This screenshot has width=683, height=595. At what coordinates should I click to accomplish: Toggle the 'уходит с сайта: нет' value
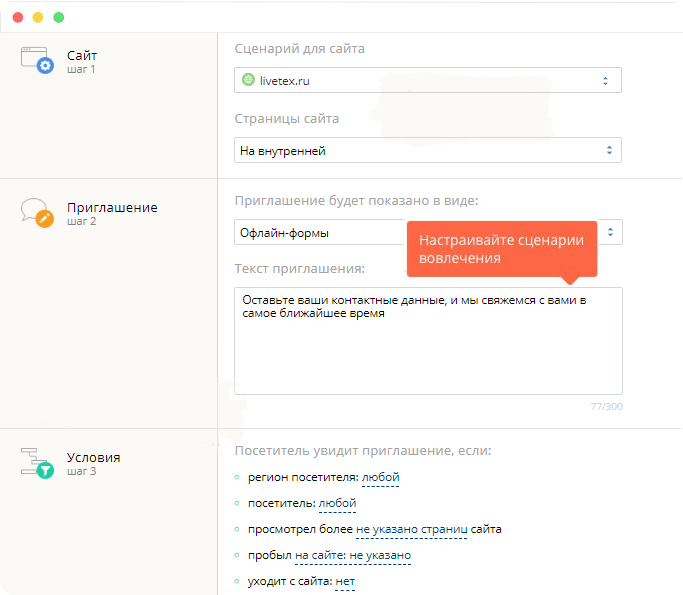(x=345, y=582)
